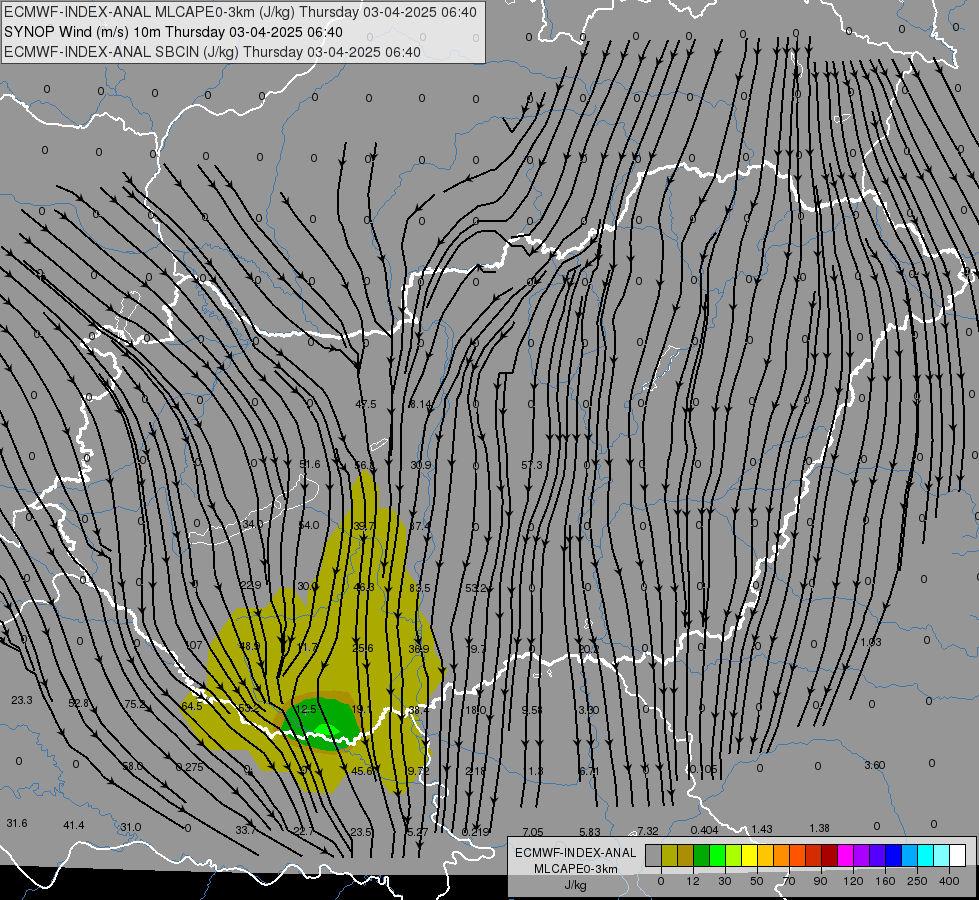The image size is (979, 900).
Task: Click the map value 31.6
Action: pyautogui.click(x=17, y=823)
